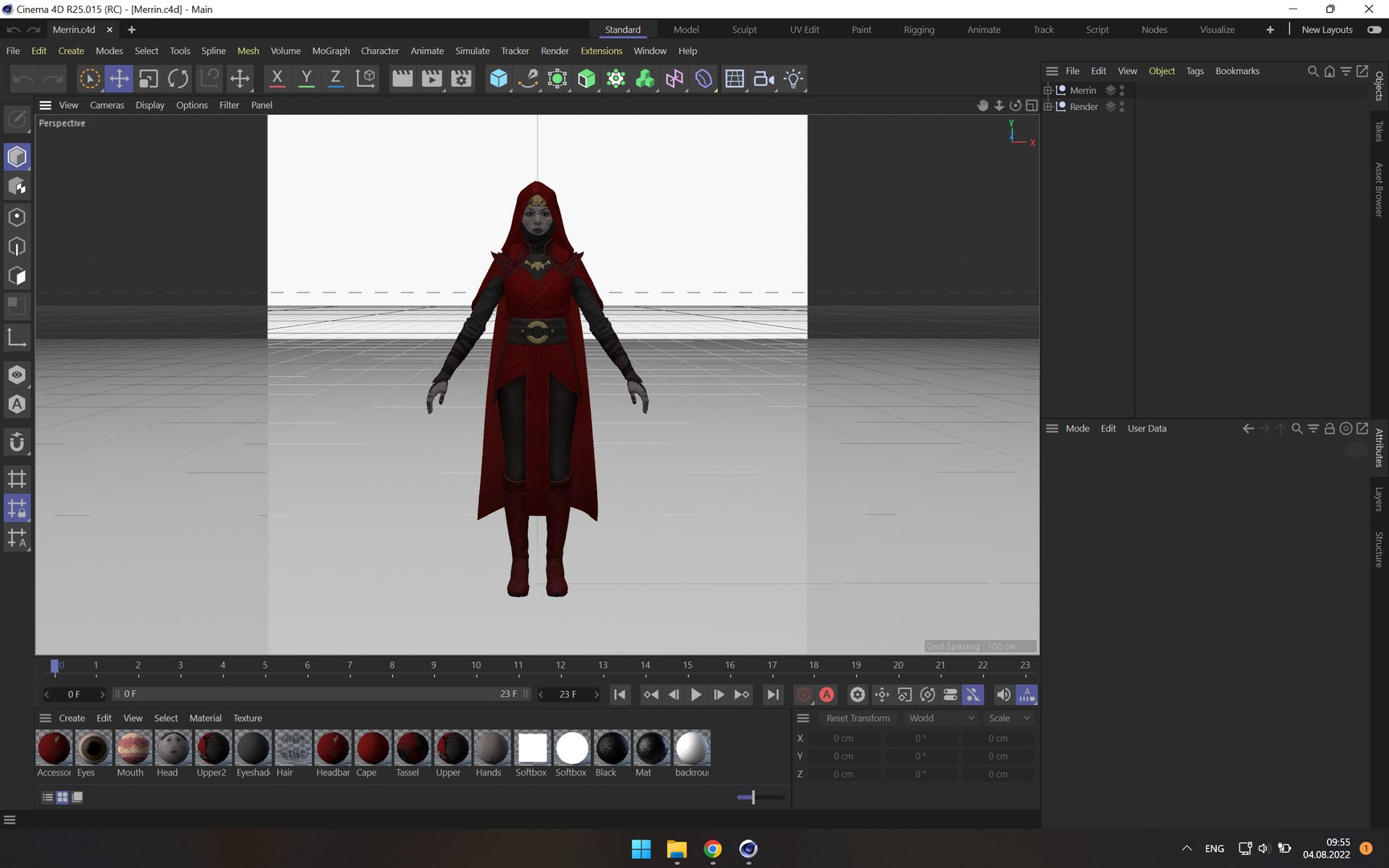Select the Scale tool

point(149,79)
